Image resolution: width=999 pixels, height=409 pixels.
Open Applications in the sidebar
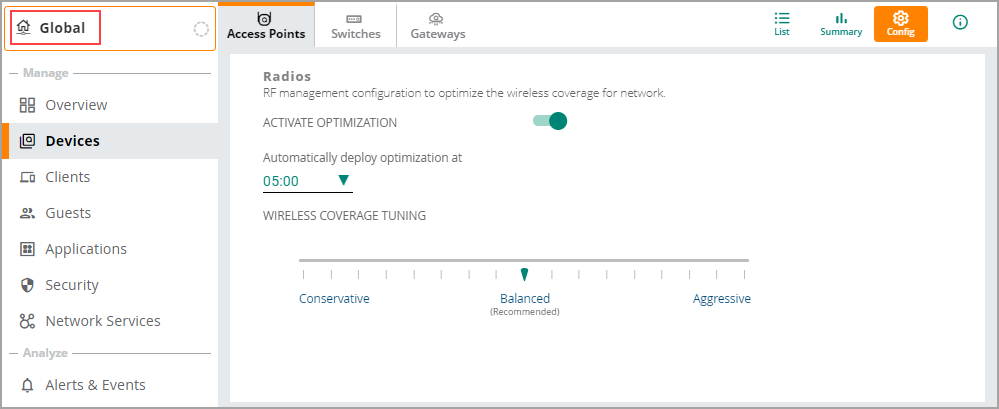click(x=86, y=249)
